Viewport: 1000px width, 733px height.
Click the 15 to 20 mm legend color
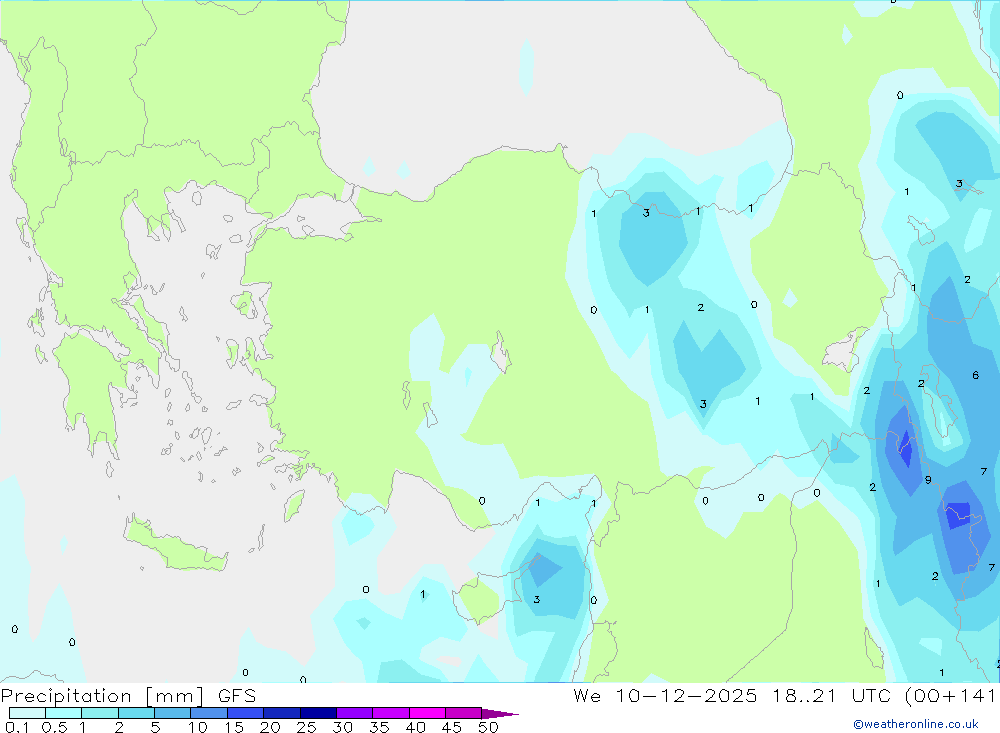246,713
